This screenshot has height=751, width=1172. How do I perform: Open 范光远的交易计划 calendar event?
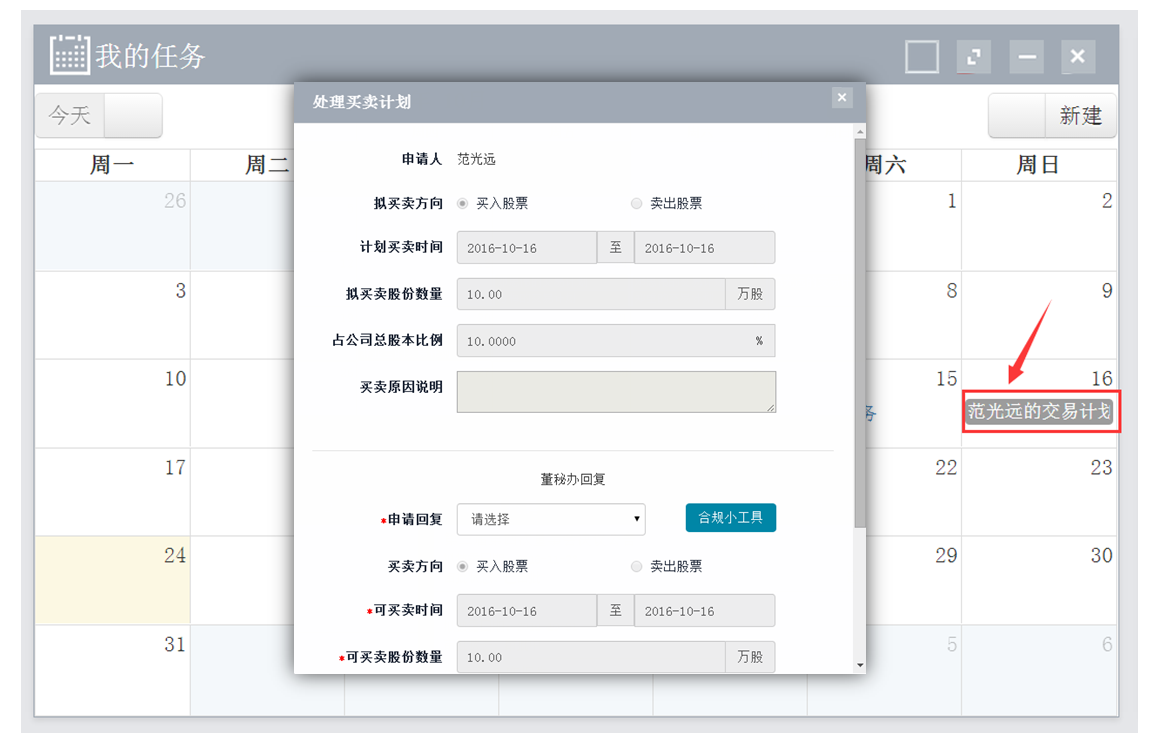(x=1039, y=412)
